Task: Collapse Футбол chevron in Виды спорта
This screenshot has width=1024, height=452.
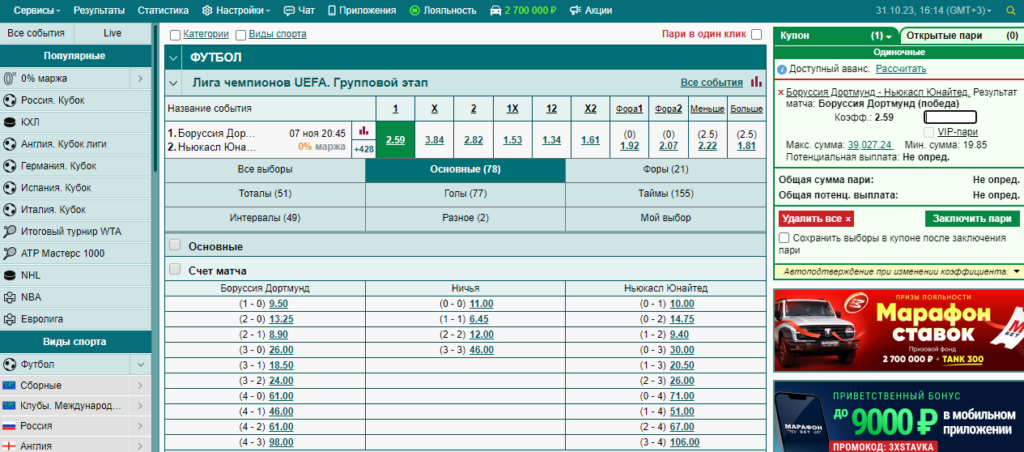Action: pos(140,364)
